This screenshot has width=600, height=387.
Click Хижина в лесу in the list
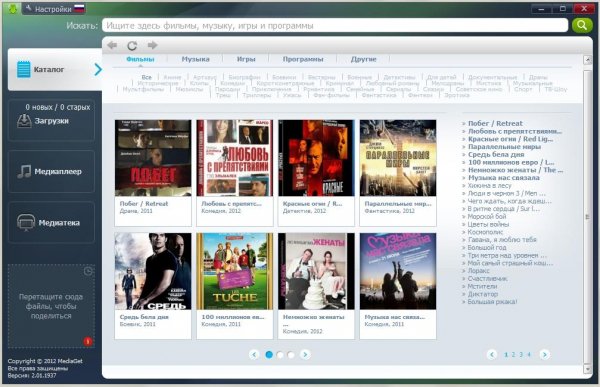[x=489, y=185]
